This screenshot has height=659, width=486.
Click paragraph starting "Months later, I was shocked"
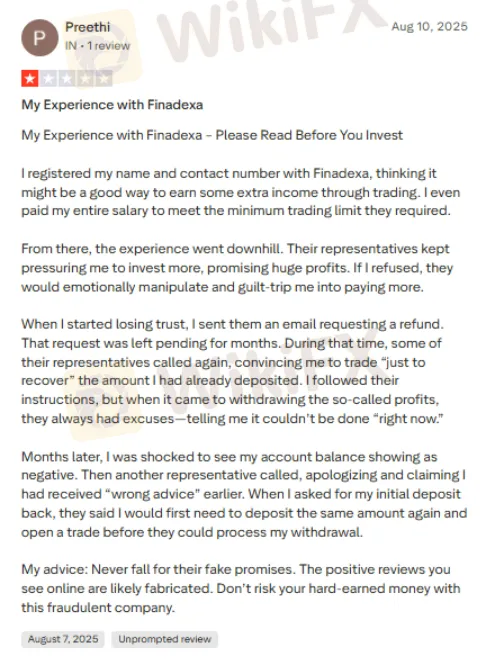tap(244, 494)
